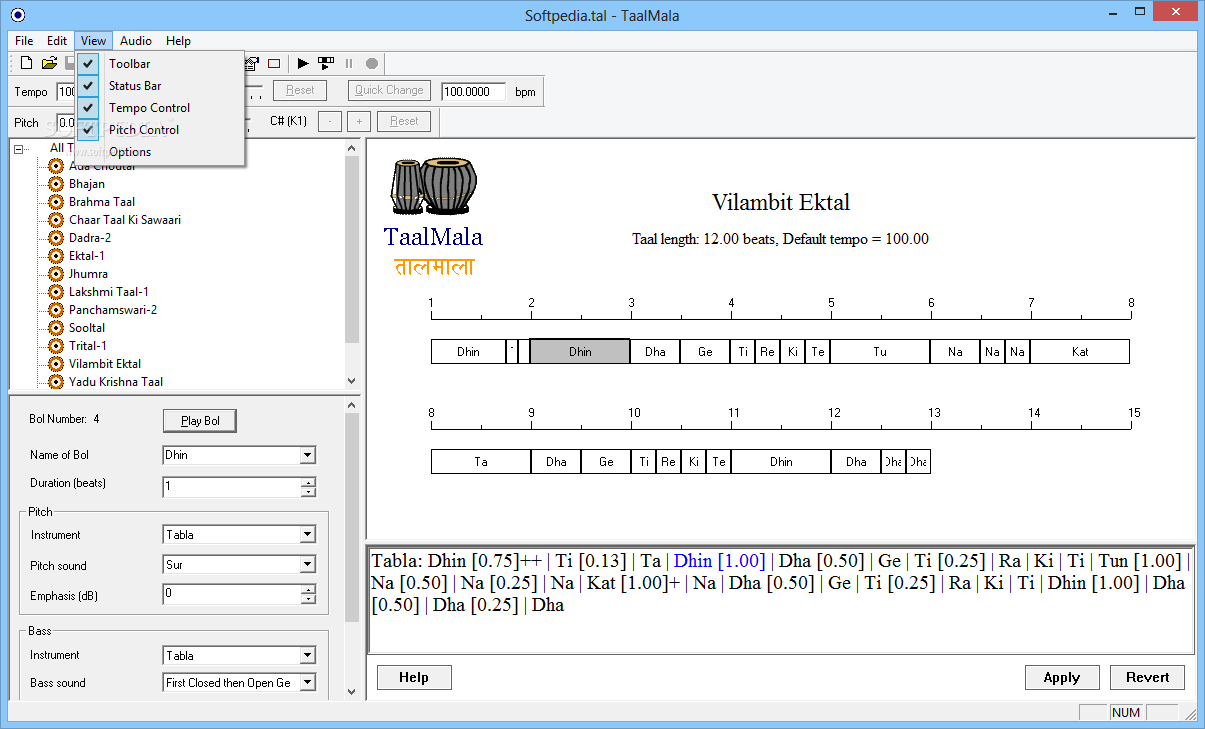Image resolution: width=1205 pixels, height=729 pixels.
Task: Click the play-from-selection filmstrip toolbar icon
Action: point(326,63)
